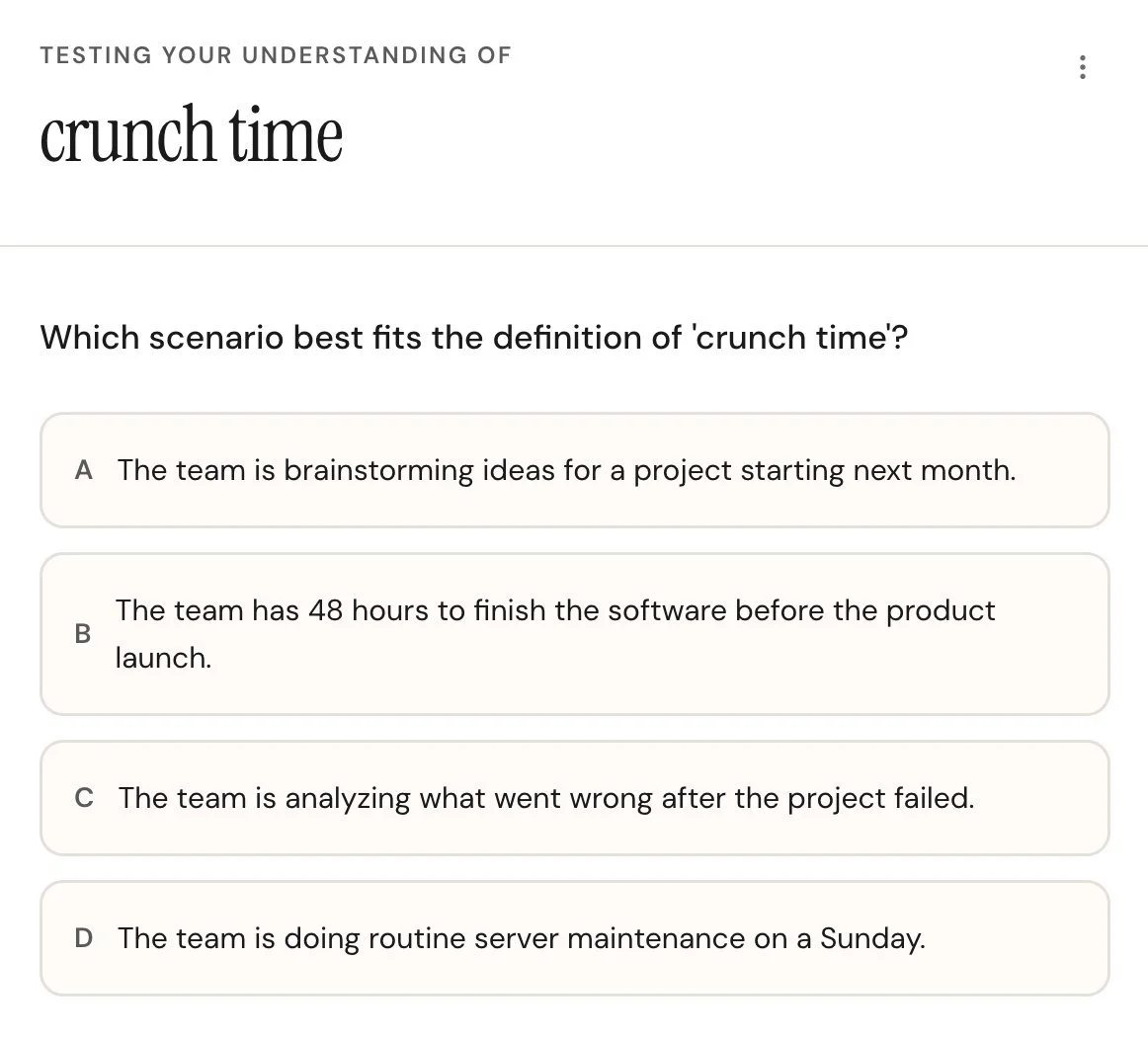The image size is (1148, 1039).
Task: Select answer C about analyzing the failed project
Action: tap(574, 798)
